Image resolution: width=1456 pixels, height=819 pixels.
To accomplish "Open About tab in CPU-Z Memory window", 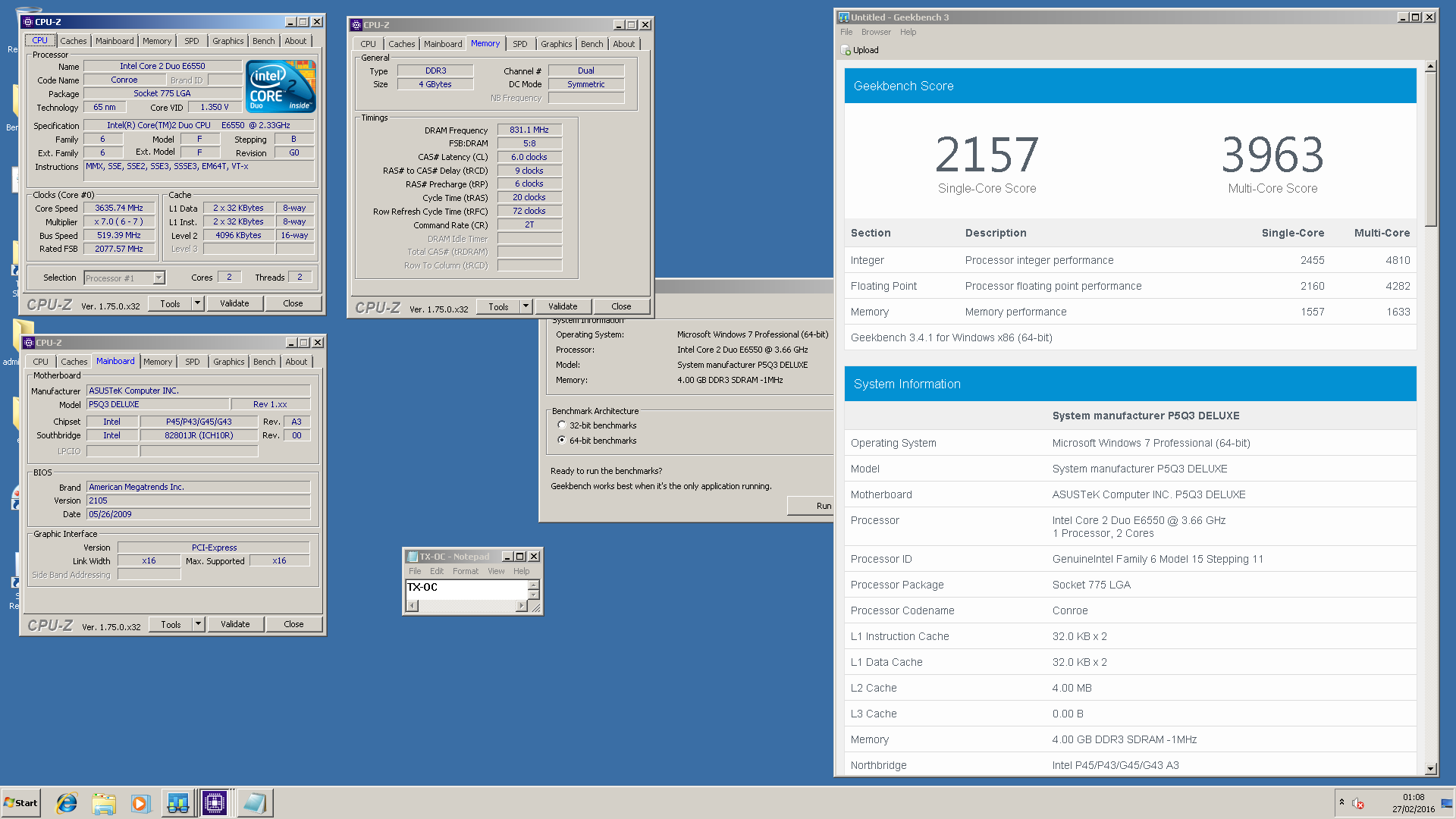I will (x=624, y=44).
